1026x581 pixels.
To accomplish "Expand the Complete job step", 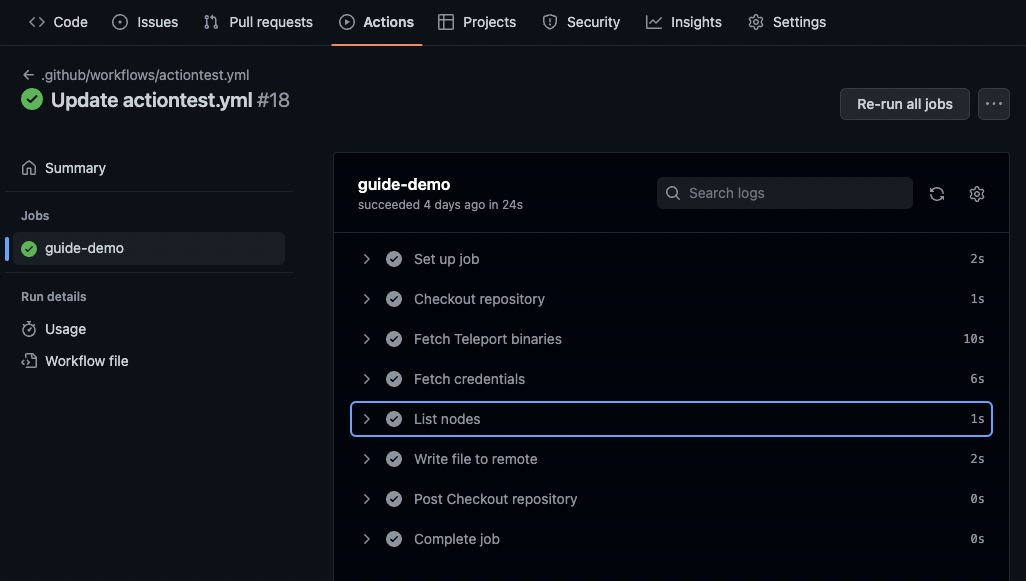I will click(x=367, y=538).
